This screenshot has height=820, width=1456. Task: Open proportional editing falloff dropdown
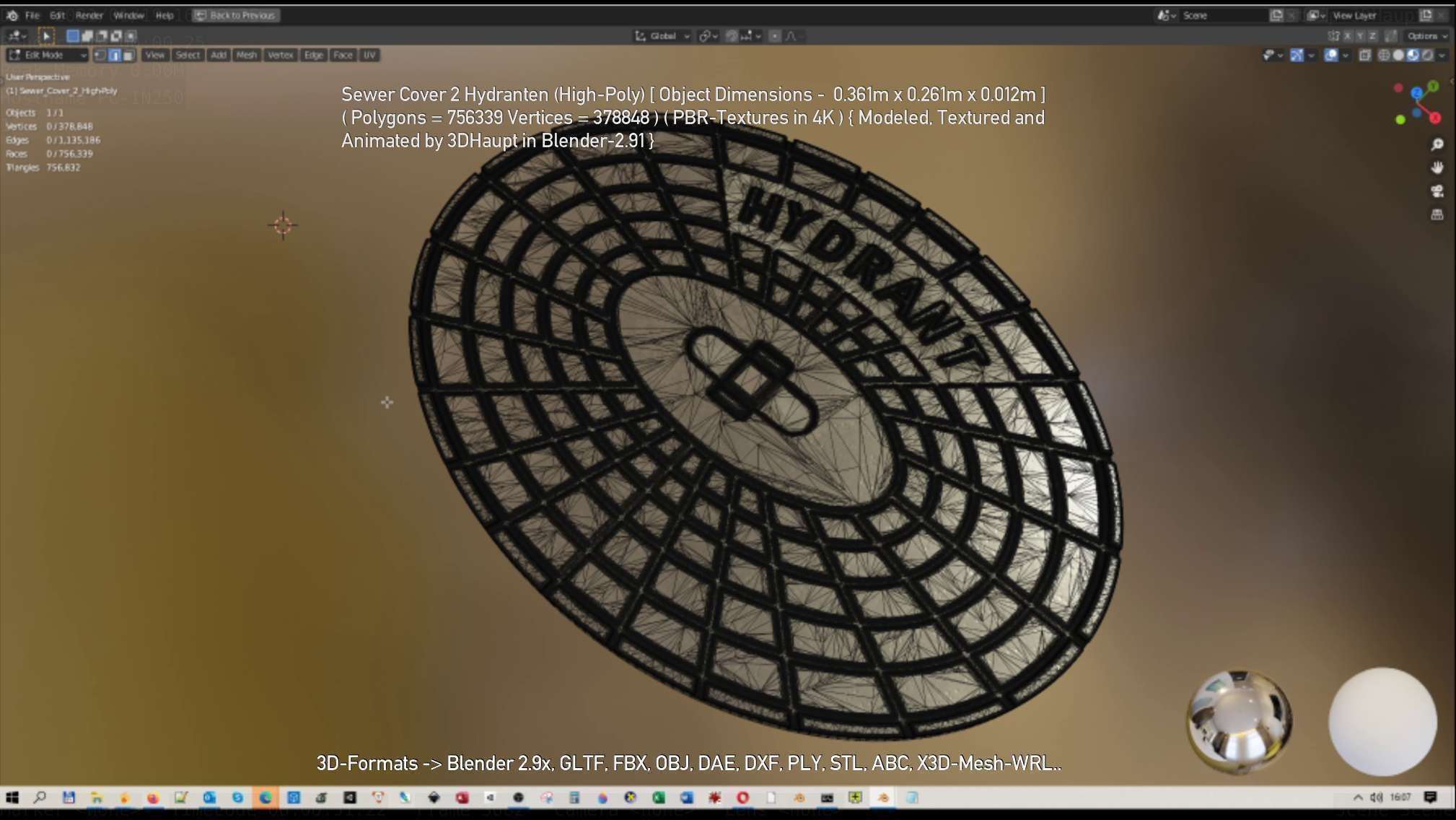(794, 35)
